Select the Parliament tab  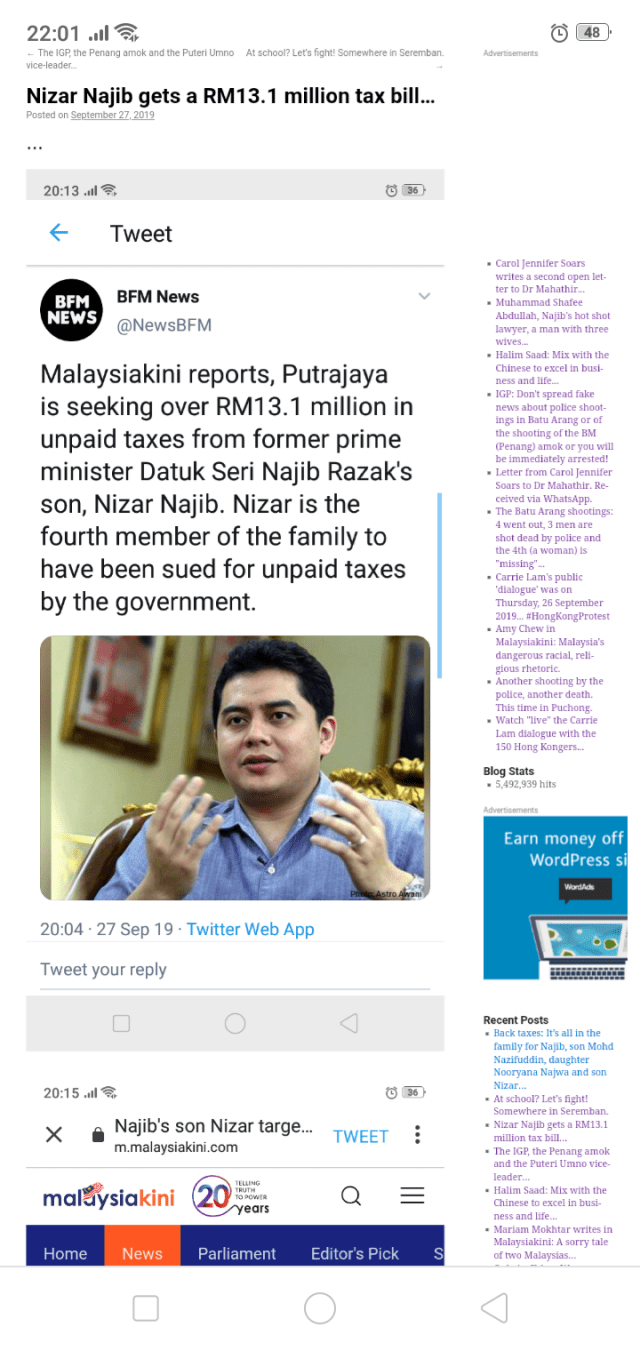(237, 1253)
